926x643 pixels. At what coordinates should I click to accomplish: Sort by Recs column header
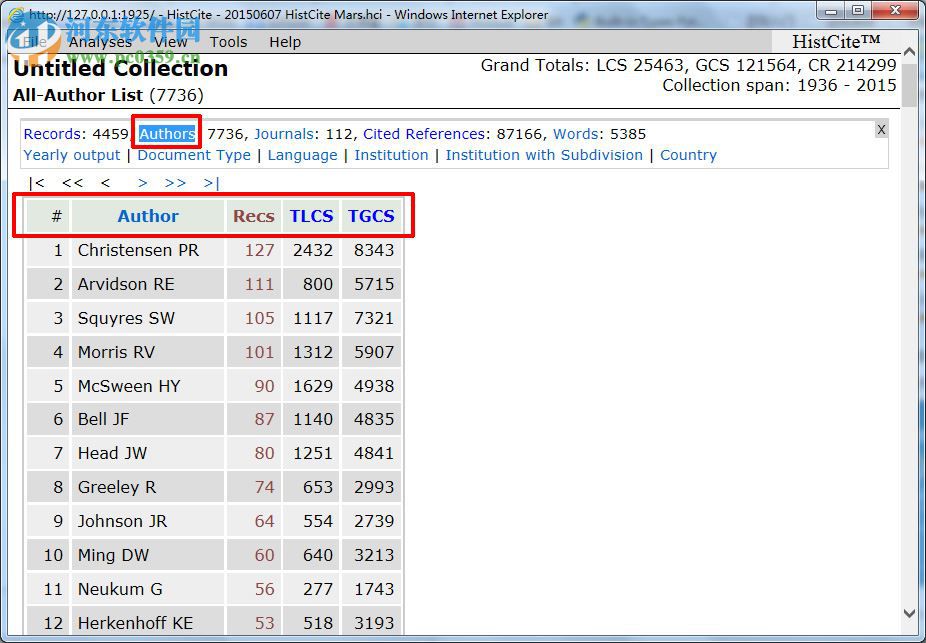[x=253, y=216]
